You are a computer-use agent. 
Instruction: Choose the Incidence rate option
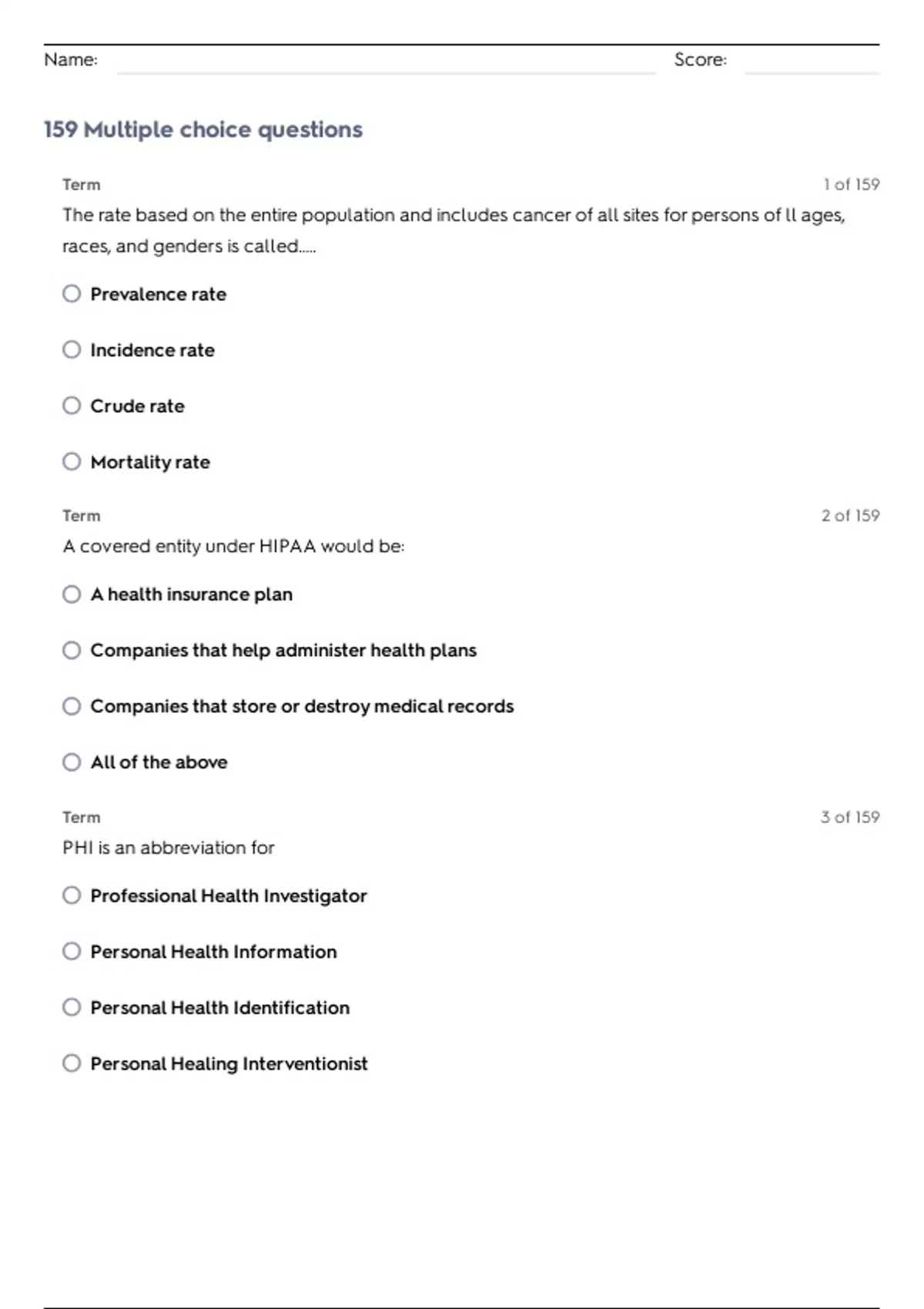72,350
